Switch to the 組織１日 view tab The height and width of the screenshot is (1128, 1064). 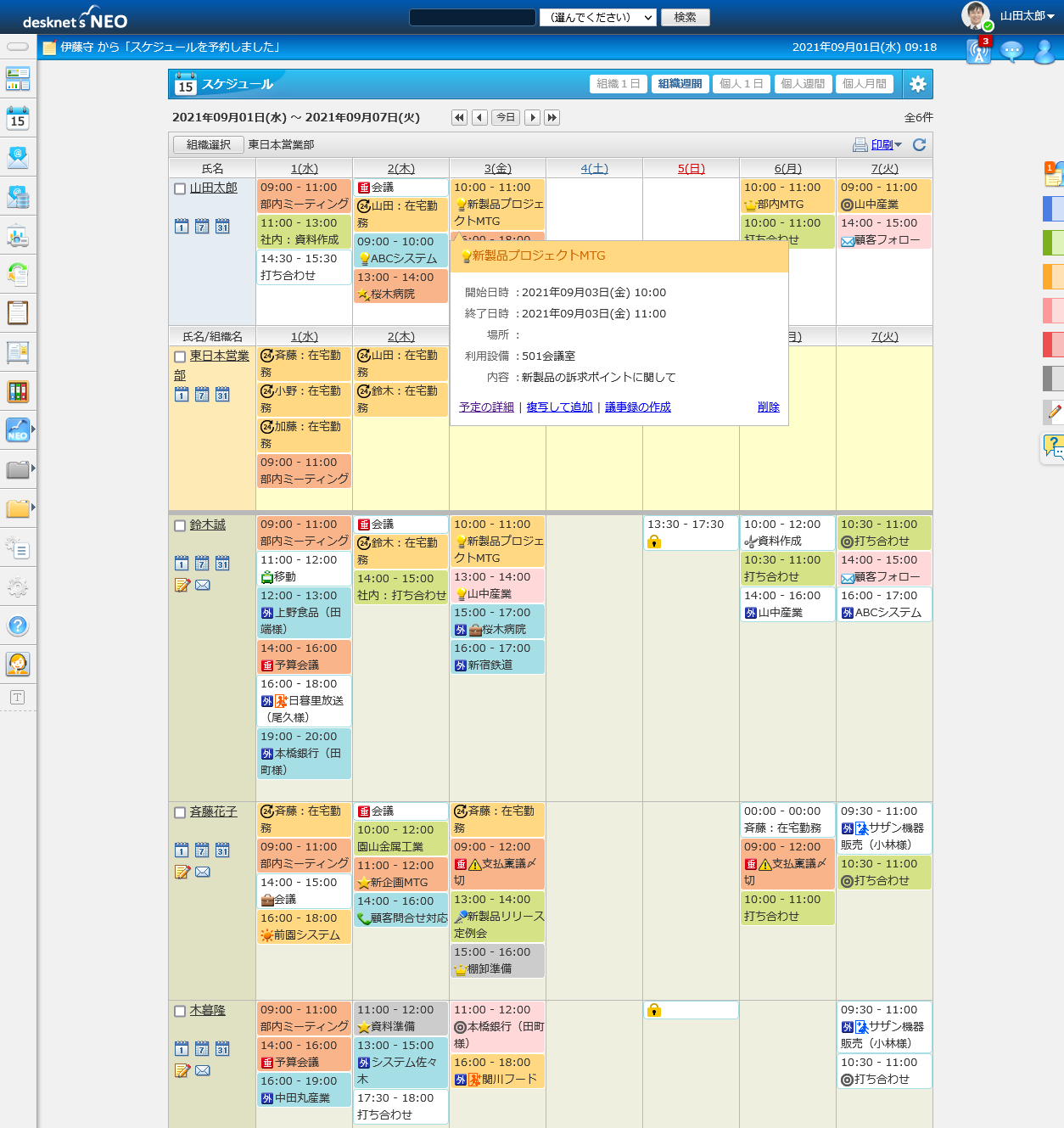[x=618, y=84]
